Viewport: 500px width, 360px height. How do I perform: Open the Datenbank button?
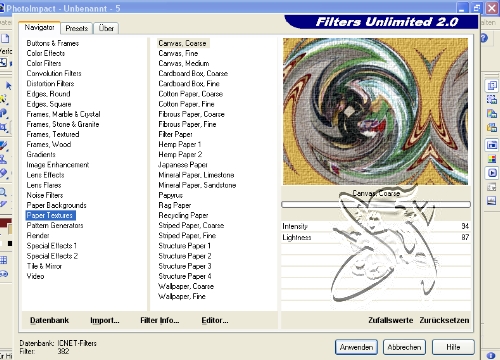(49, 320)
